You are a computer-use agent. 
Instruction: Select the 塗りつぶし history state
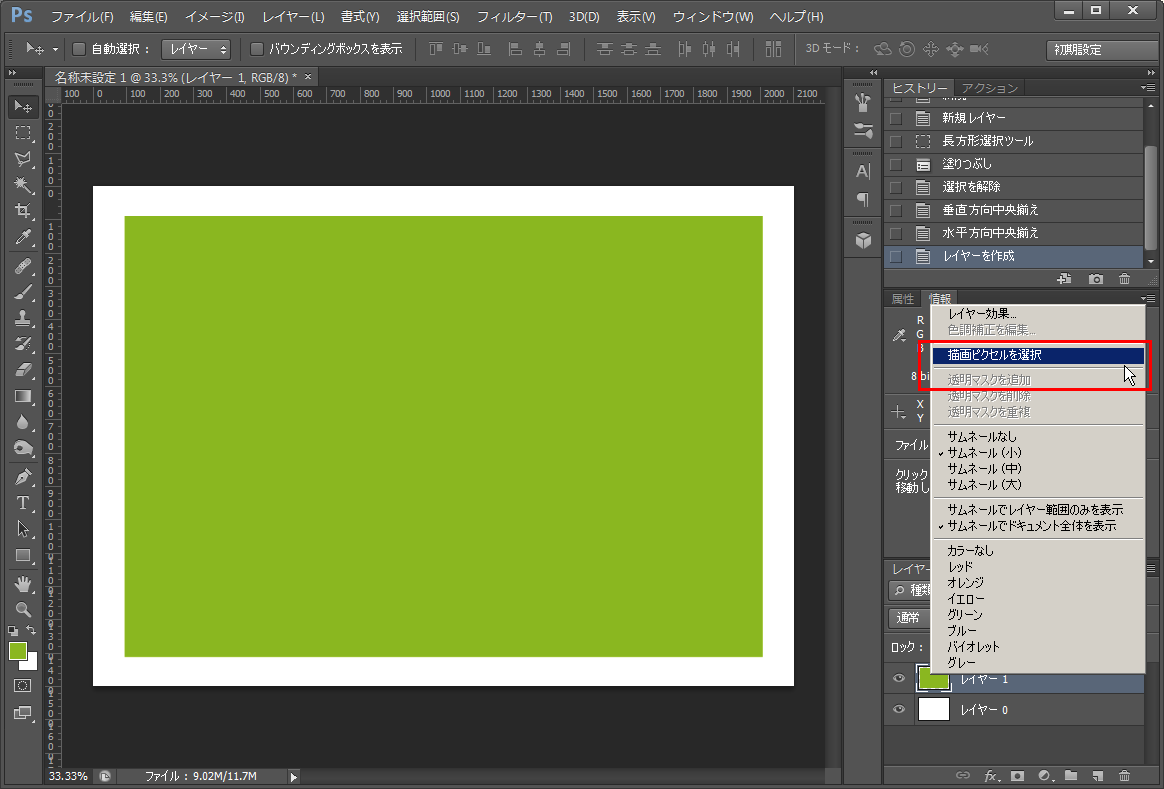click(967, 164)
